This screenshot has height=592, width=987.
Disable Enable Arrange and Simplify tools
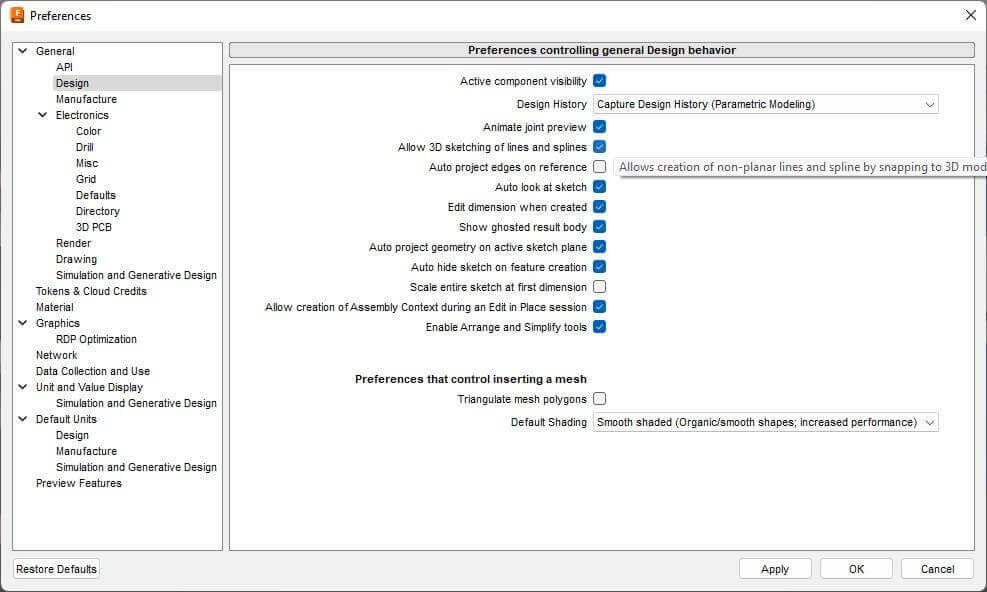pos(600,327)
